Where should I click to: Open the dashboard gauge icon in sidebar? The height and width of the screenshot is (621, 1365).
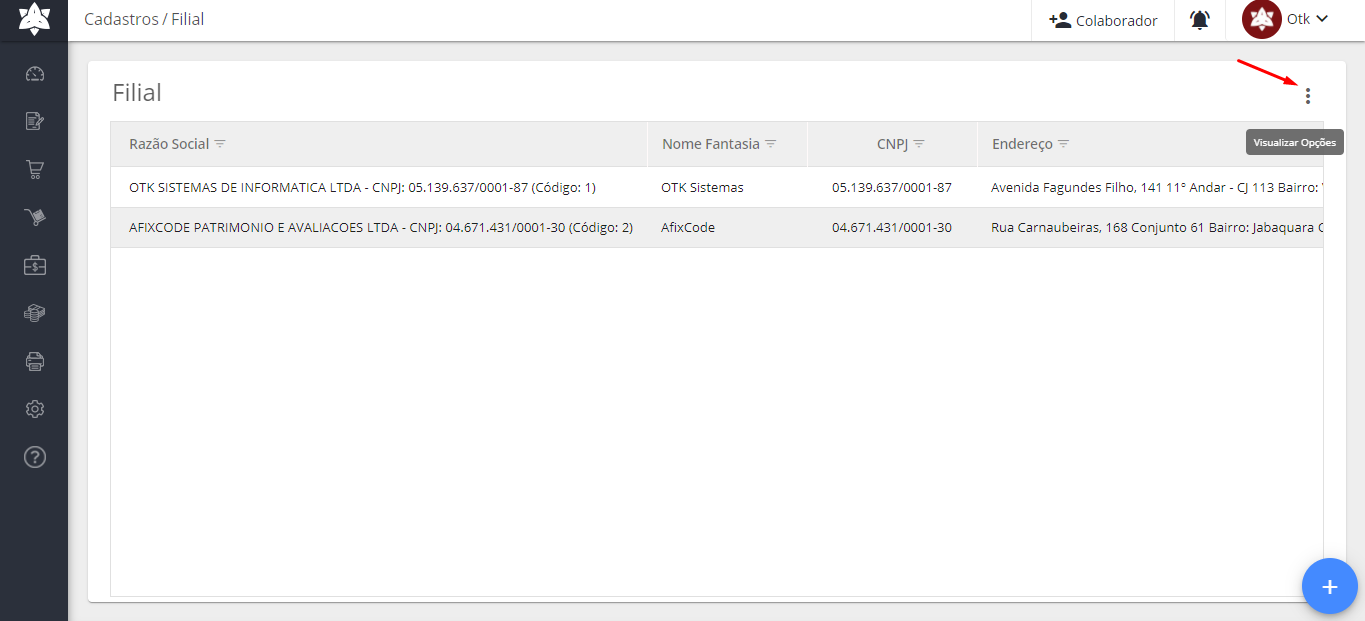point(35,73)
